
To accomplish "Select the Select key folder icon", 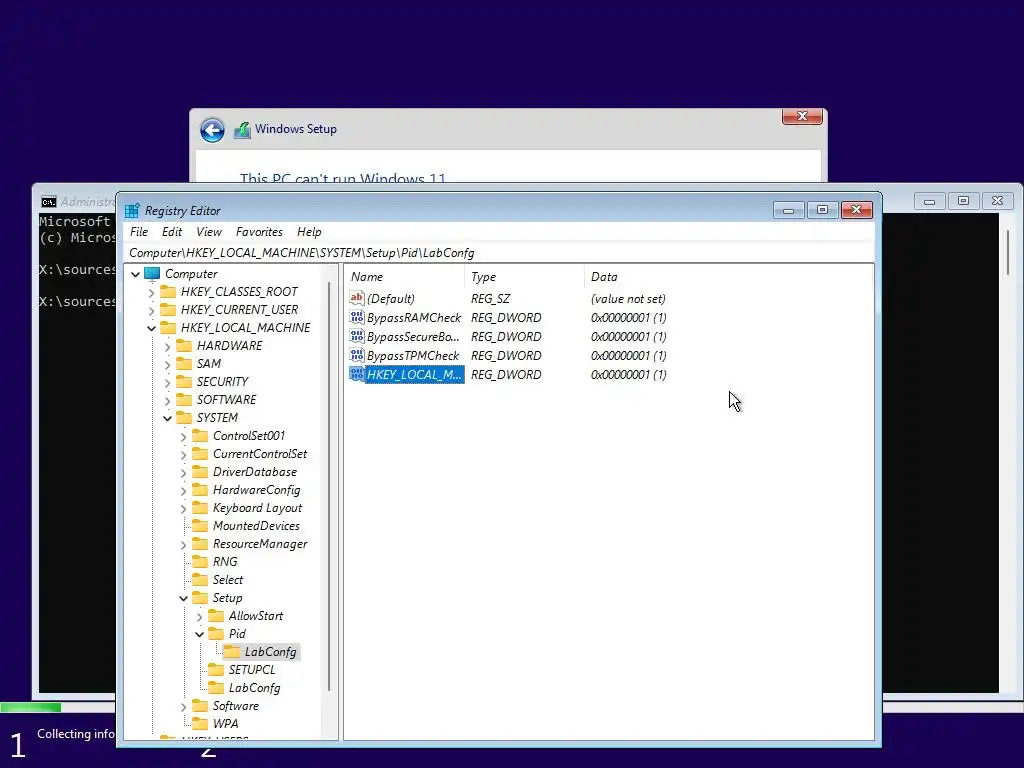I will pos(200,580).
